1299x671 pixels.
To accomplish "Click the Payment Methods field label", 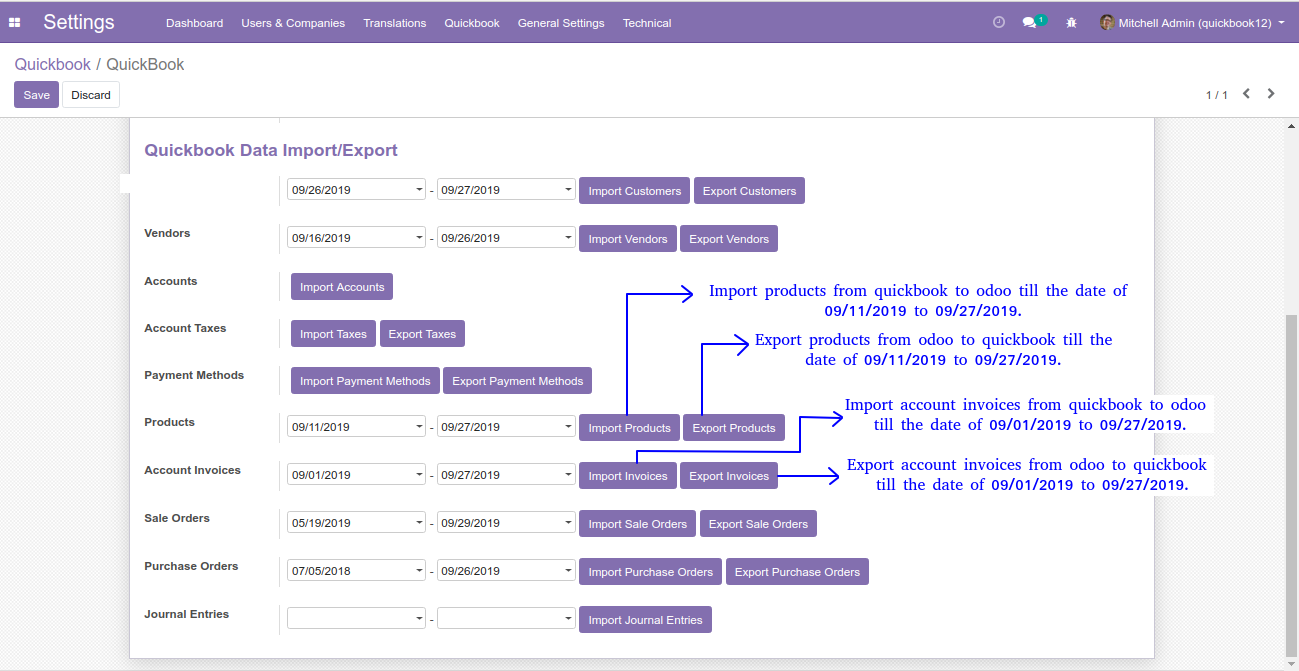I will tap(194, 375).
